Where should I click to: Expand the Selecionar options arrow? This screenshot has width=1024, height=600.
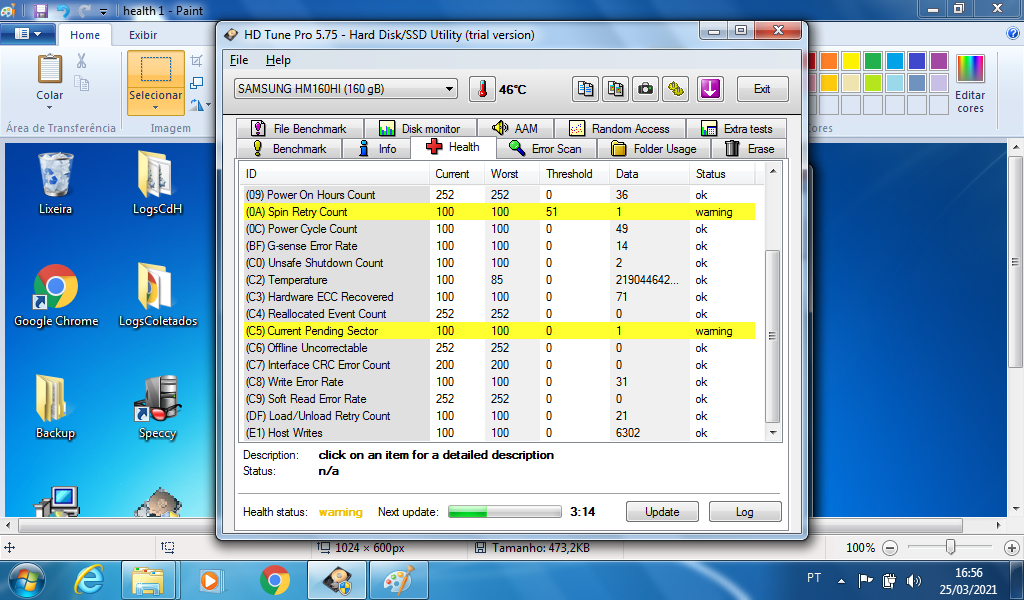(155, 108)
